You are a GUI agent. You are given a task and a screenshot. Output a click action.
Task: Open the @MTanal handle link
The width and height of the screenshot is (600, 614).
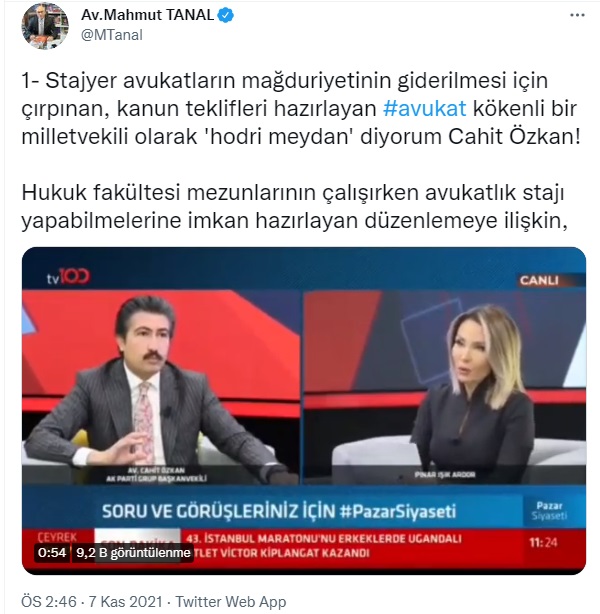tap(112, 35)
